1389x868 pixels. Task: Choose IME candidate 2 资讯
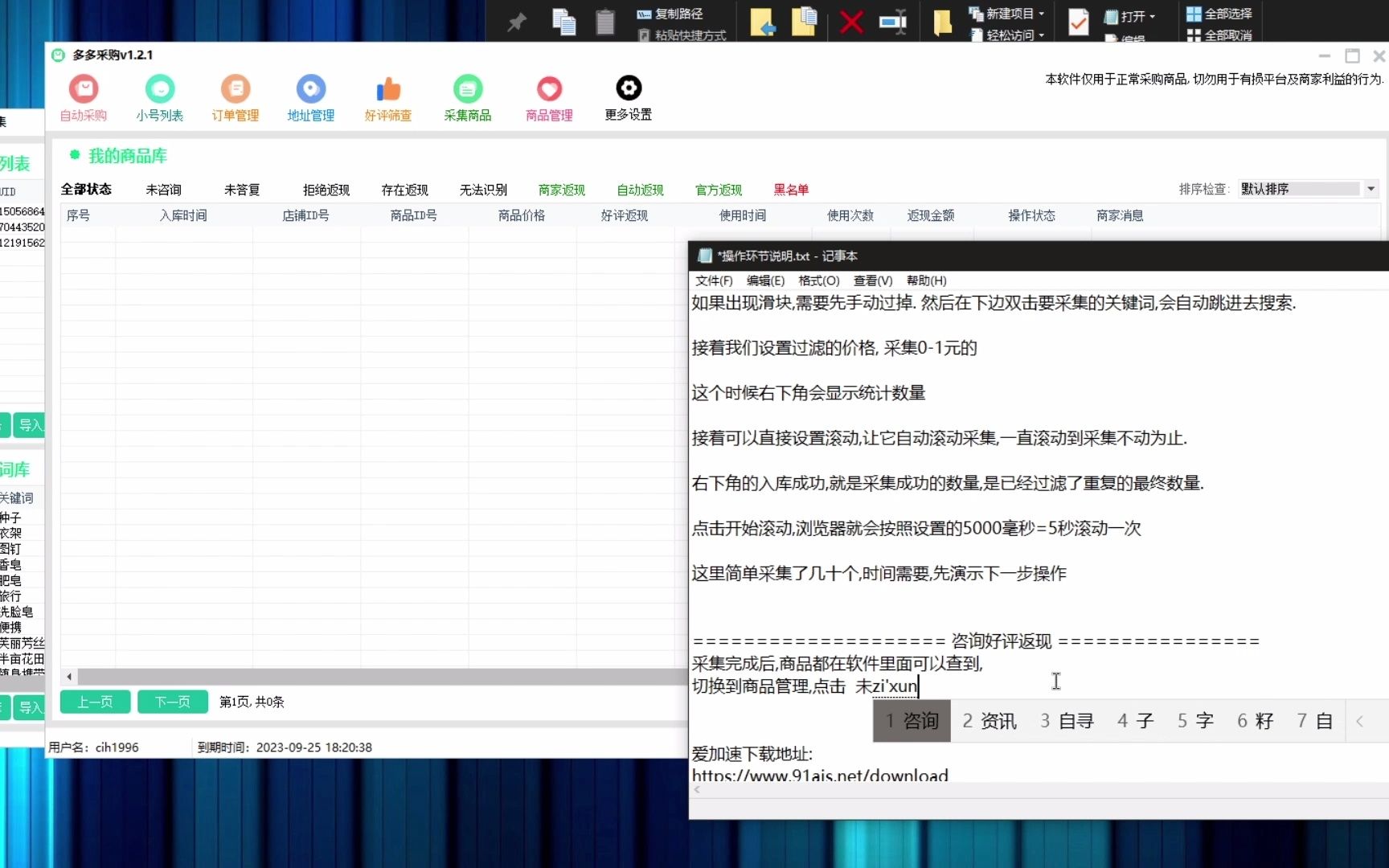coord(990,721)
